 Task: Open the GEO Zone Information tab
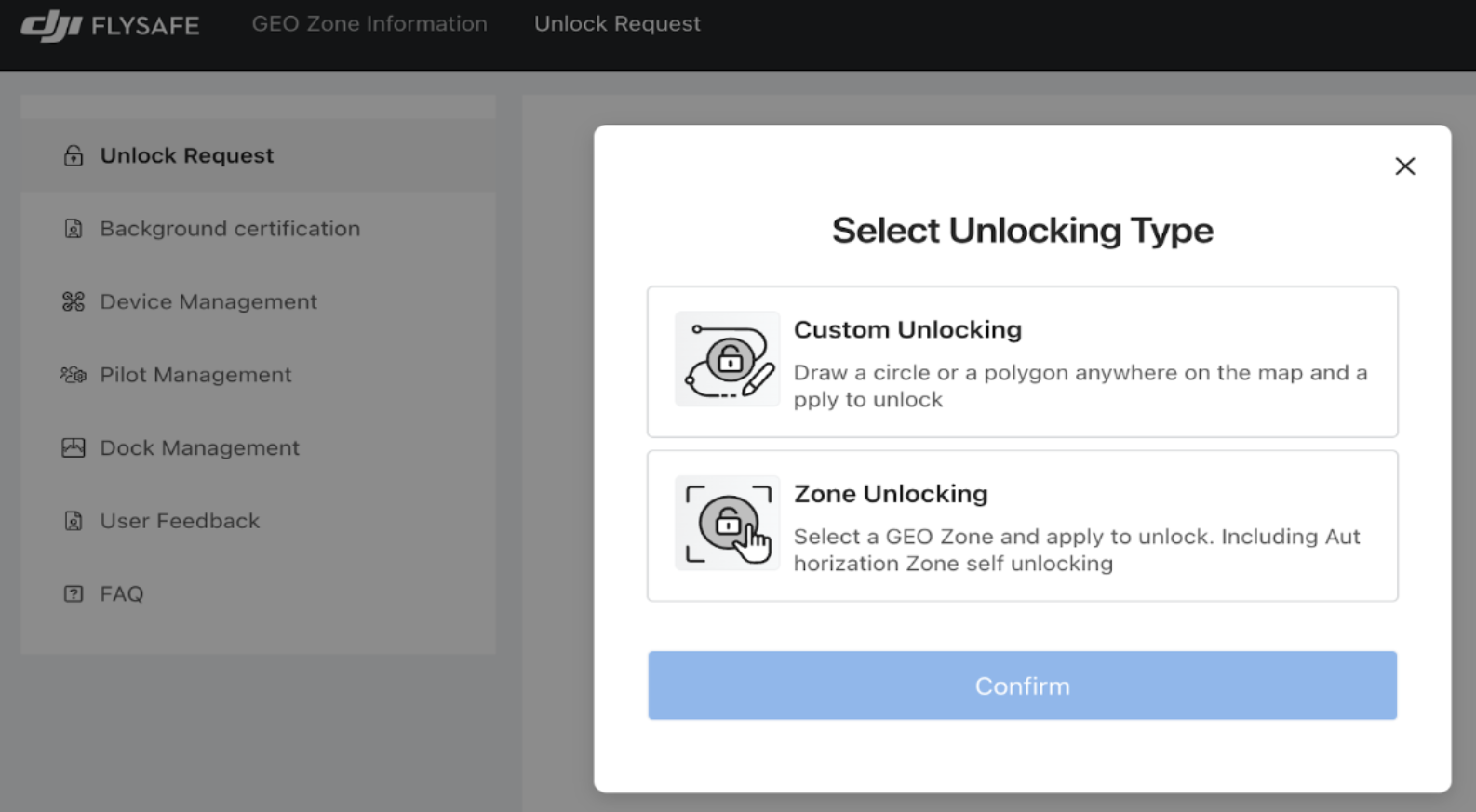[x=369, y=24]
